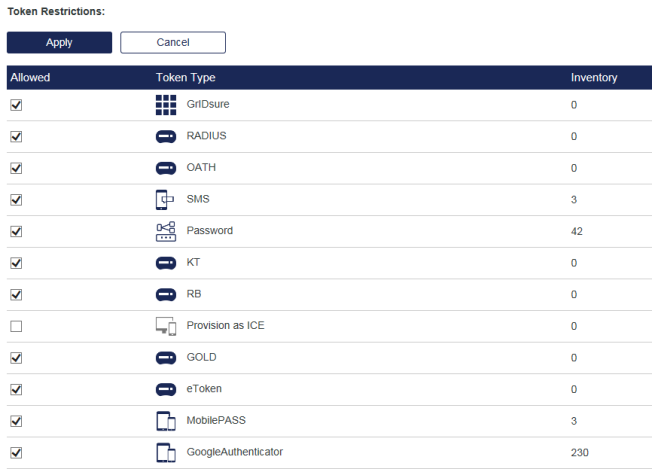
Task: Uncheck the Allowed box for KT
Action: coord(16,263)
